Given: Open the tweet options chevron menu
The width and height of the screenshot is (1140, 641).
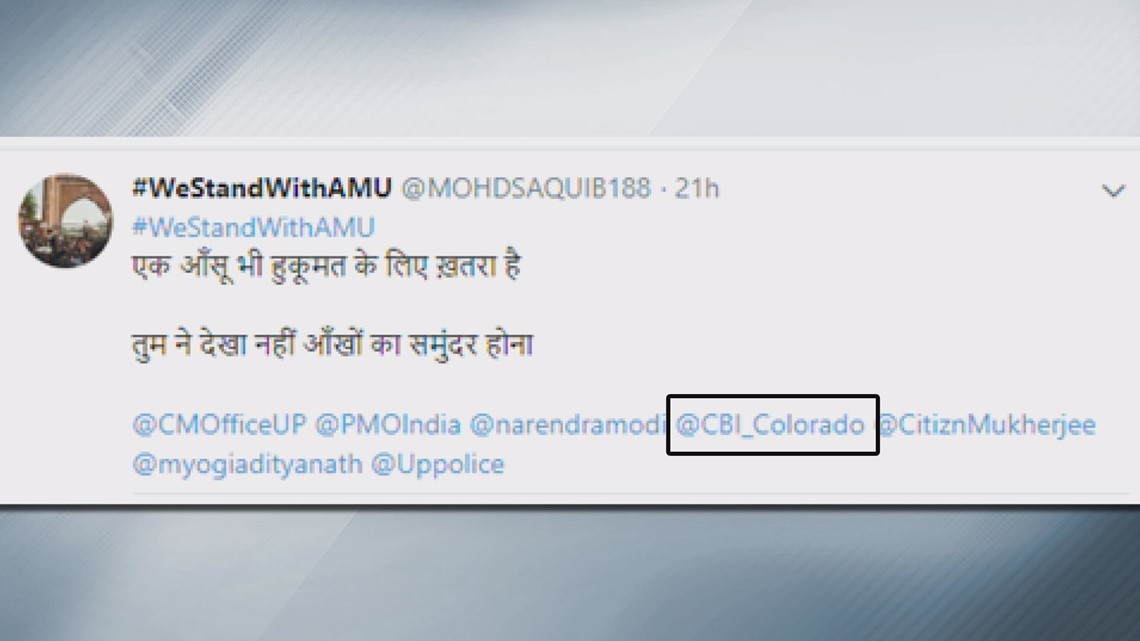Looking at the screenshot, I should (1113, 191).
